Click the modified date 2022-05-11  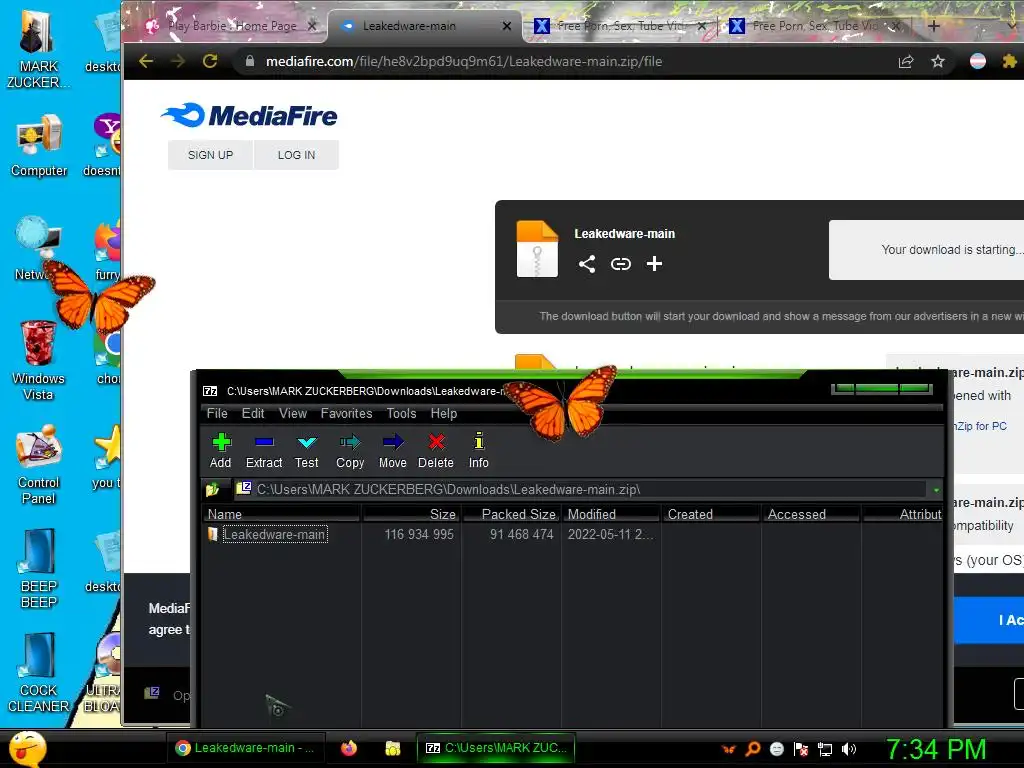(x=609, y=534)
